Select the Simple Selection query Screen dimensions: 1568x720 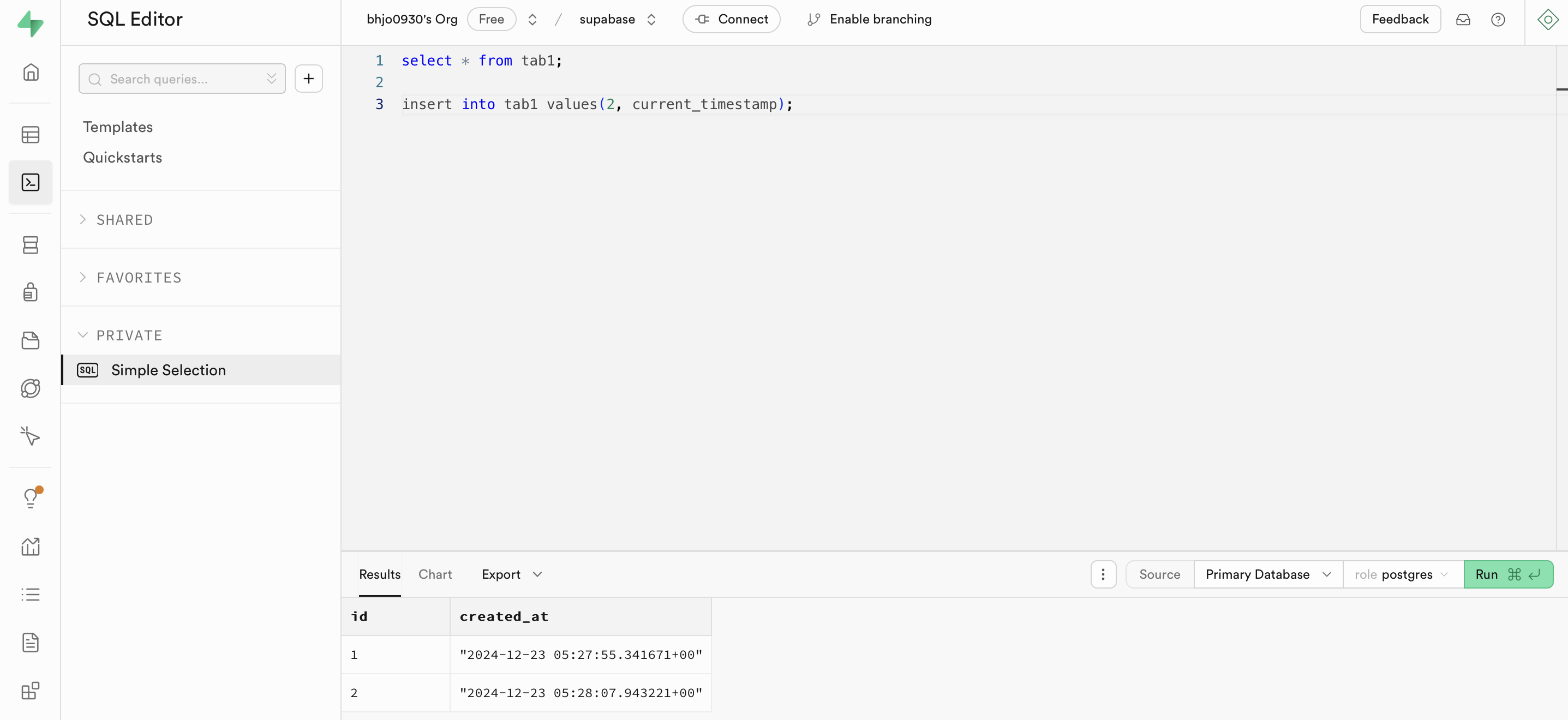tap(169, 370)
